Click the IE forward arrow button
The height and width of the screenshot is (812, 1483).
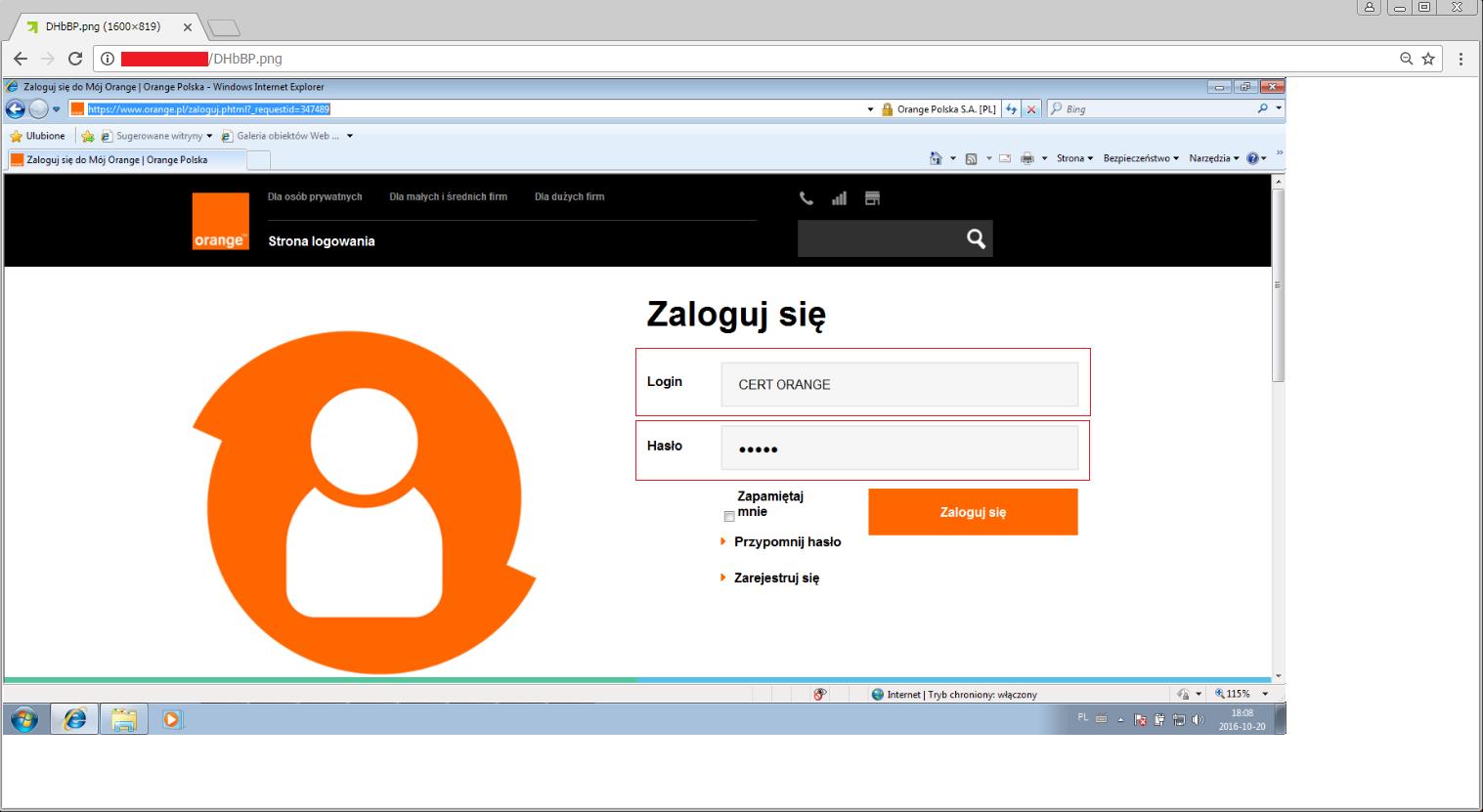38,108
